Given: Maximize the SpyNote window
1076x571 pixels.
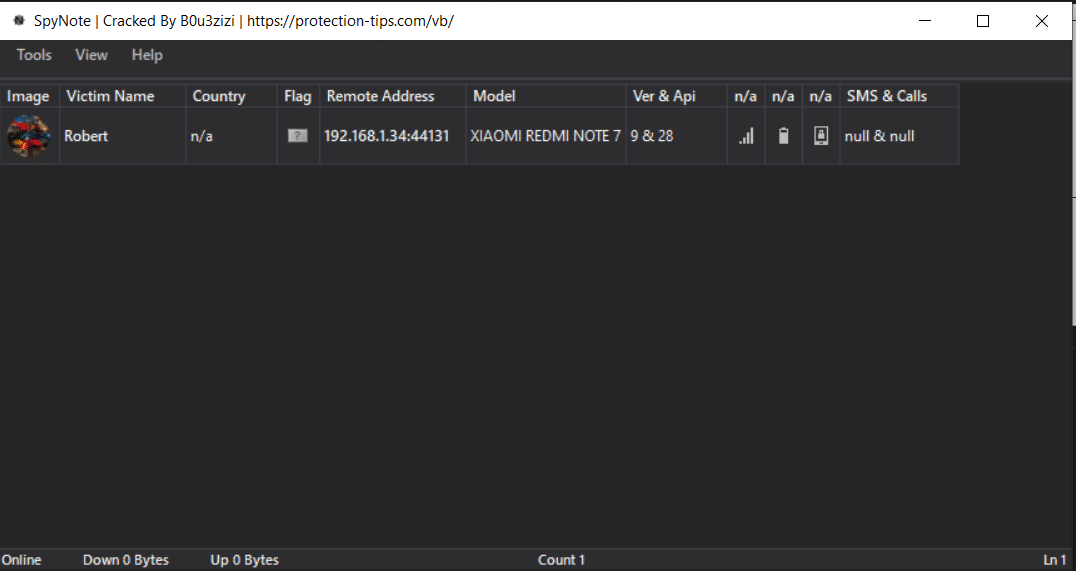Looking at the screenshot, I should pyautogui.click(x=983, y=21).
